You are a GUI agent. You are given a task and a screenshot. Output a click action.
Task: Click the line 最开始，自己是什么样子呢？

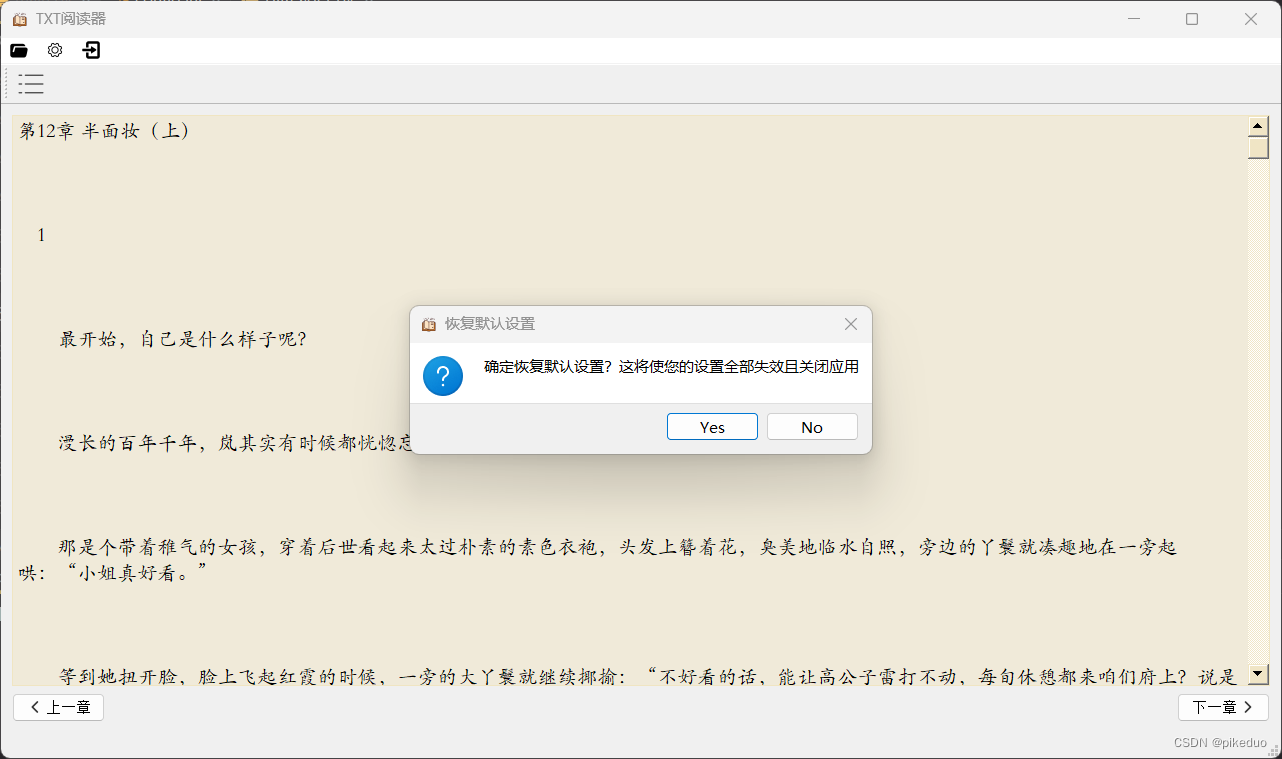point(183,339)
